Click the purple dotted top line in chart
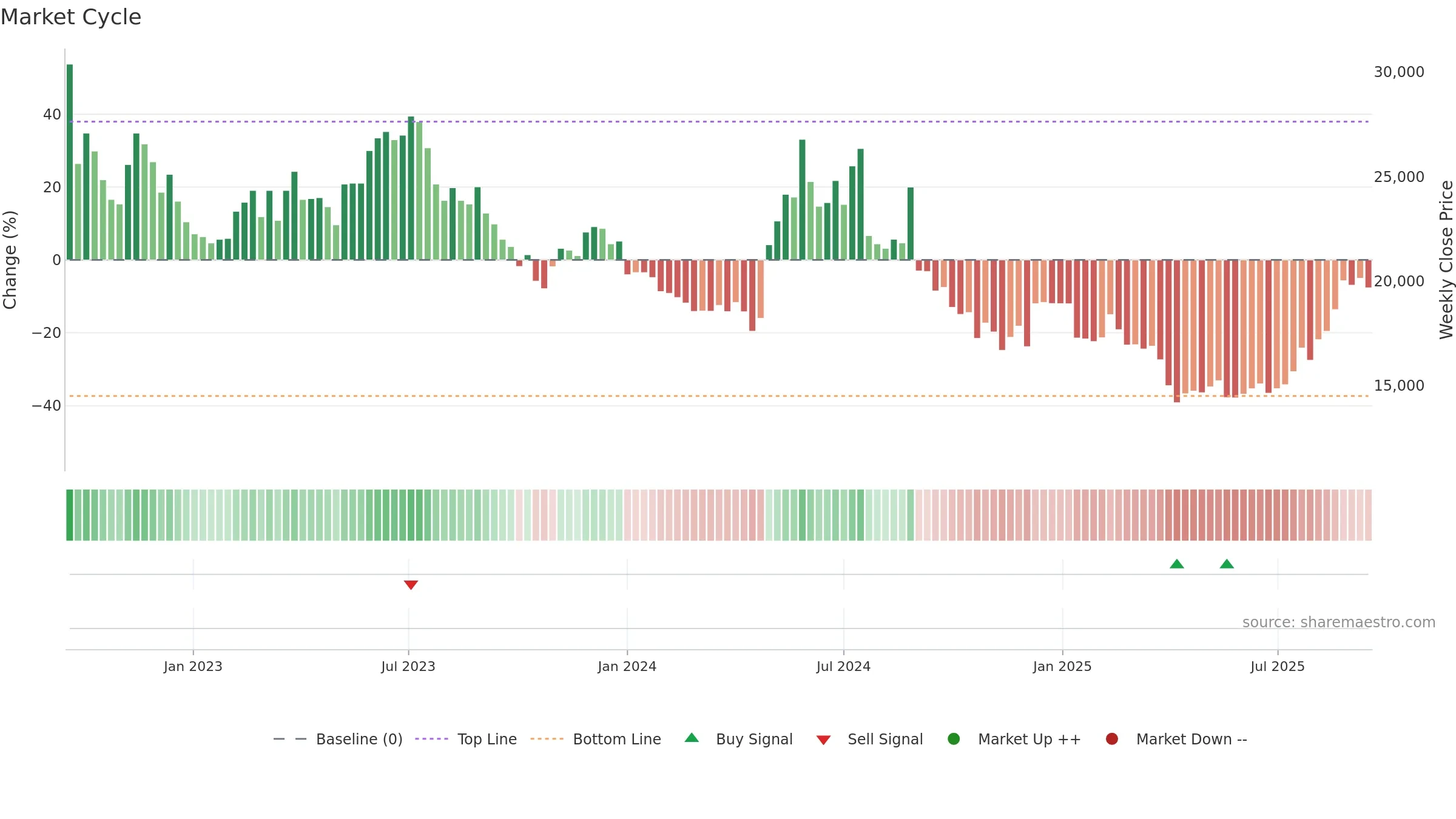Image resolution: width=1456 pixels, height=819 pixels. click(719, 121)
